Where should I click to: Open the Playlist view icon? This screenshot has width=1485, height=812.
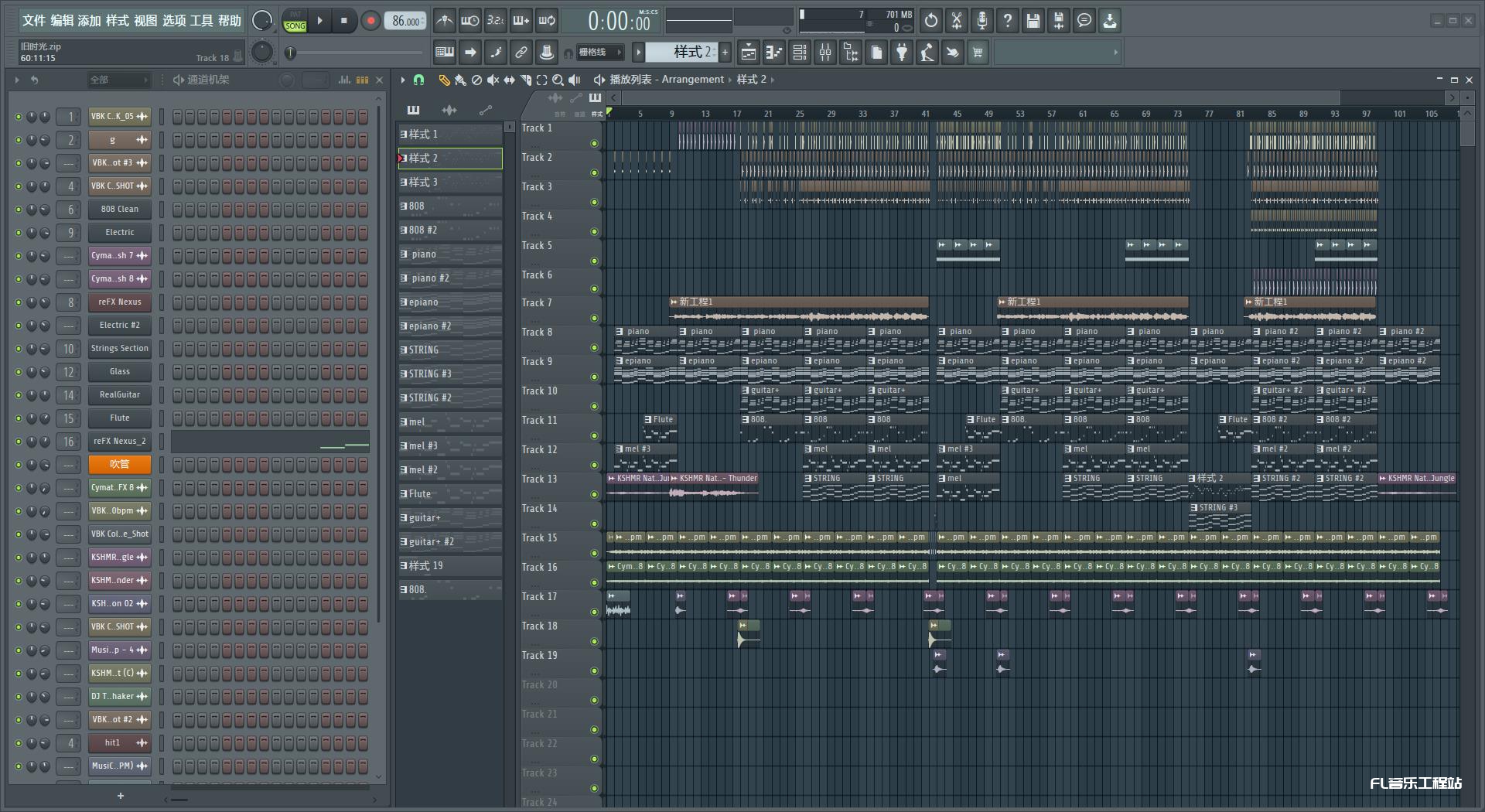pos(749,53)
